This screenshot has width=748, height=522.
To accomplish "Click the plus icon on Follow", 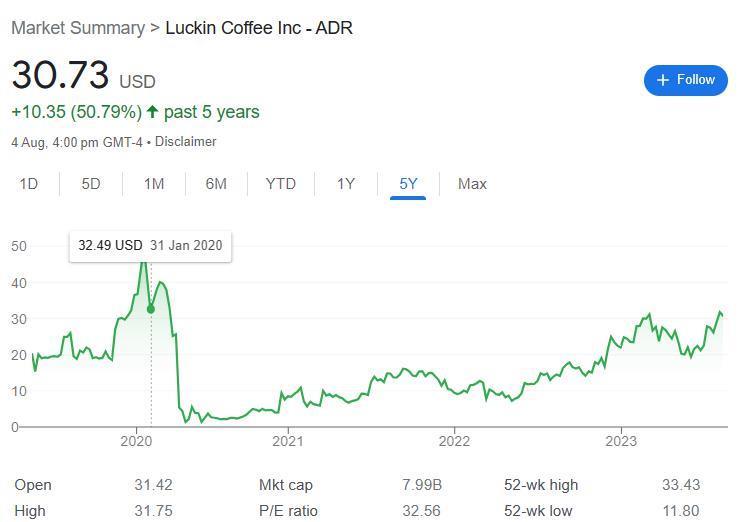I will [662, 80].
